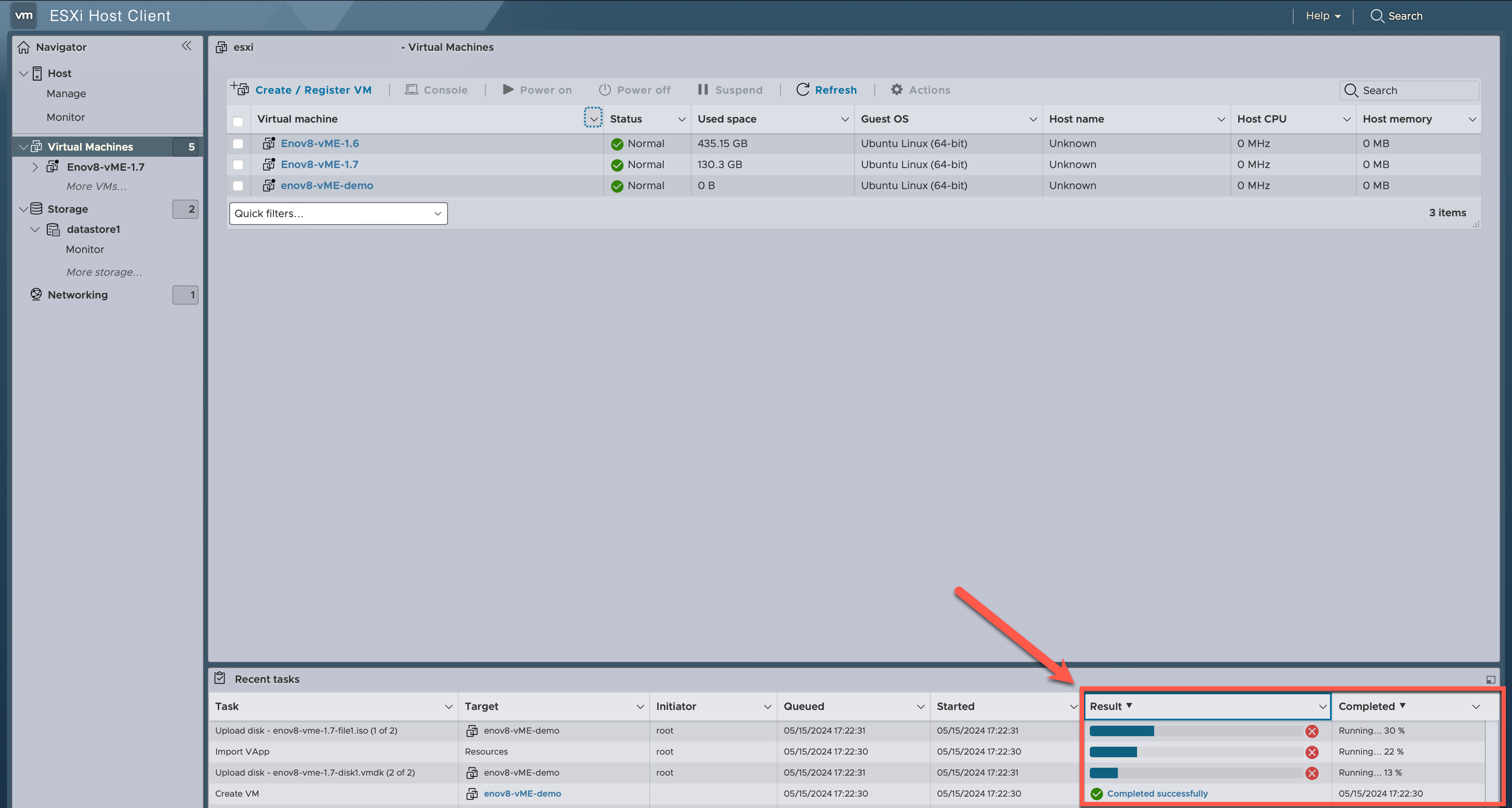Screen dimensions: 1512x808
Task: Click the Virtual Machines count badge 5
Action: (185, 147)
